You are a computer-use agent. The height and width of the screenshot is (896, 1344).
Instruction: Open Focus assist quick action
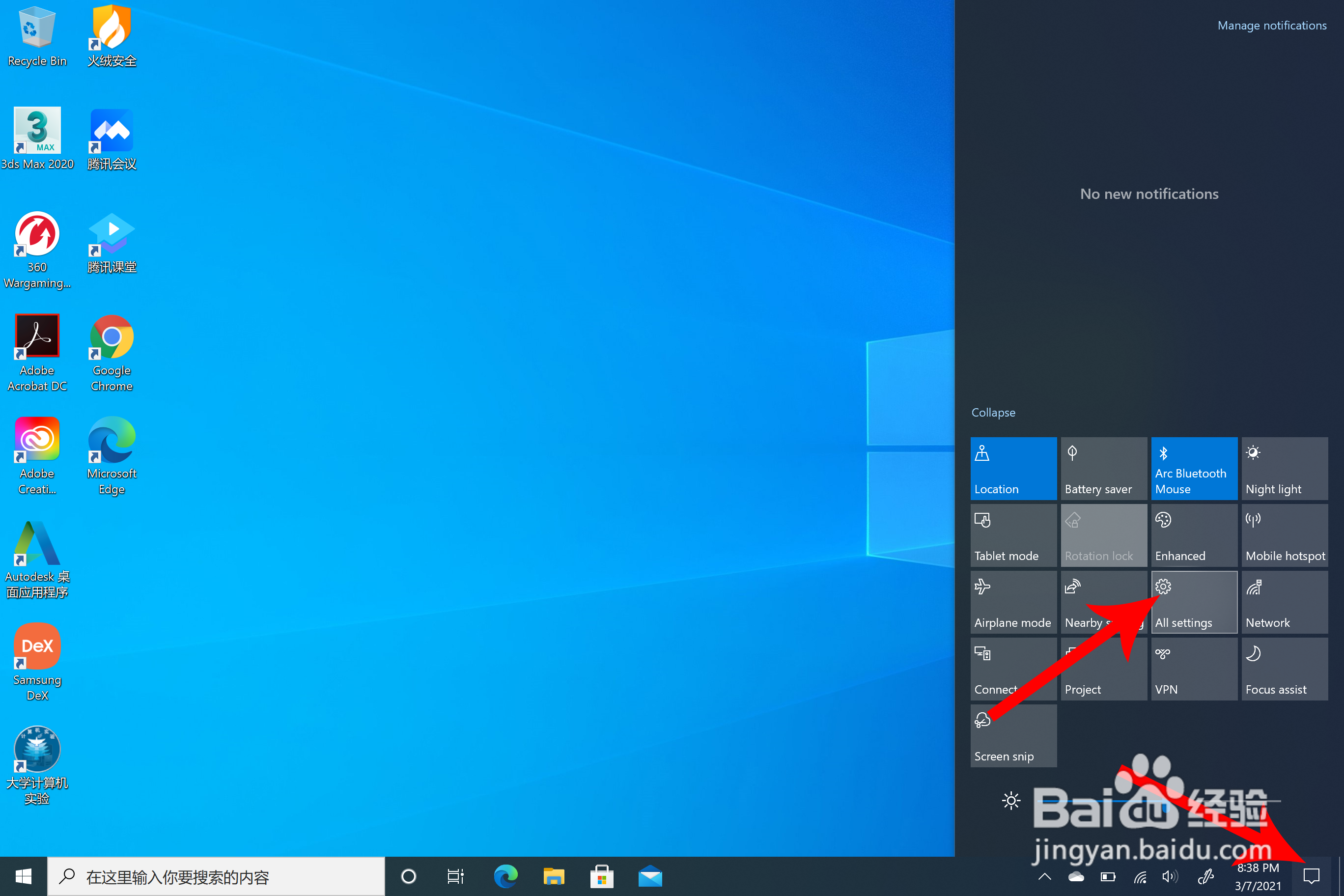1284,669
